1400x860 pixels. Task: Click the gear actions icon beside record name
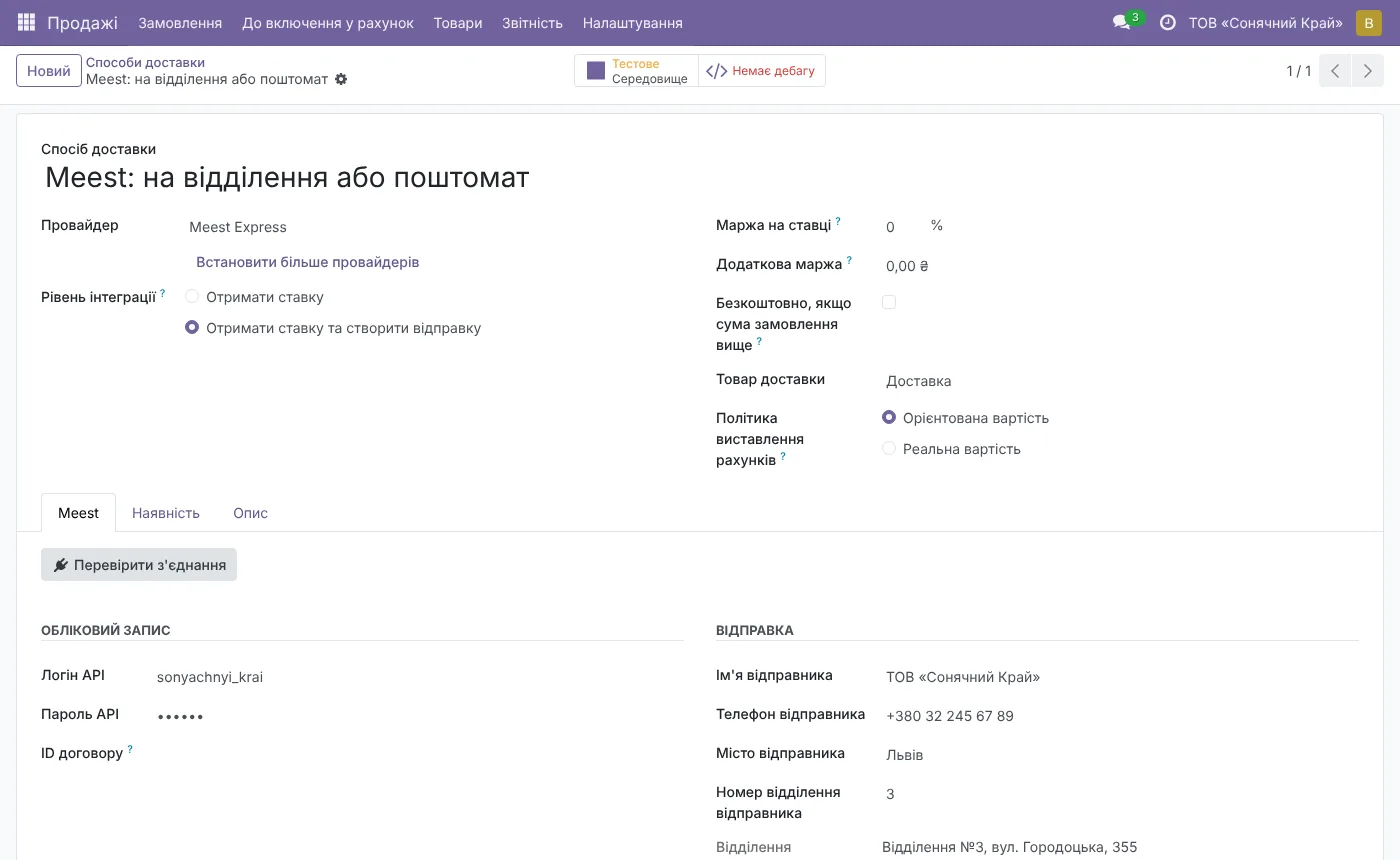[x=341, y=79]
